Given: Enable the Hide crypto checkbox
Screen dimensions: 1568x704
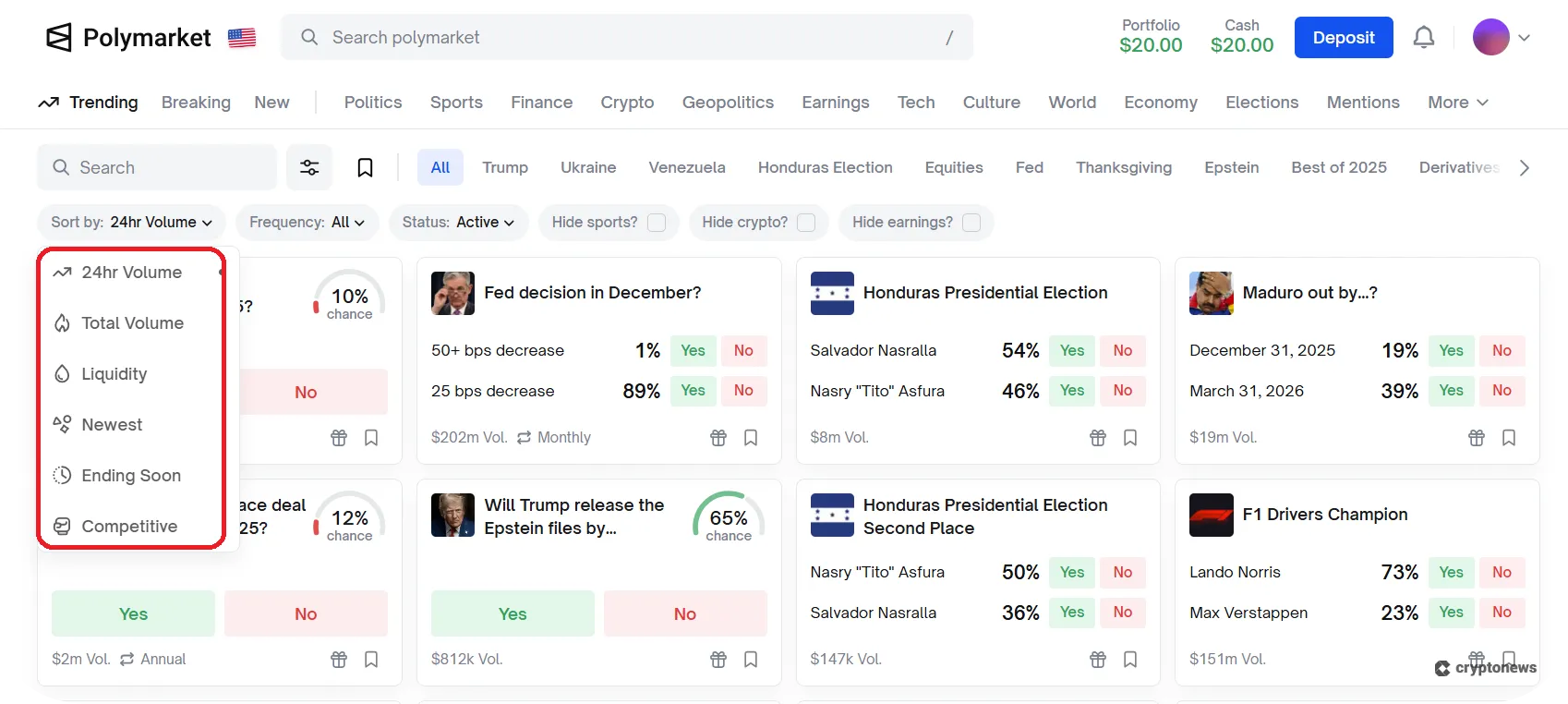Looking at the screenshot, I should [806, 223].
